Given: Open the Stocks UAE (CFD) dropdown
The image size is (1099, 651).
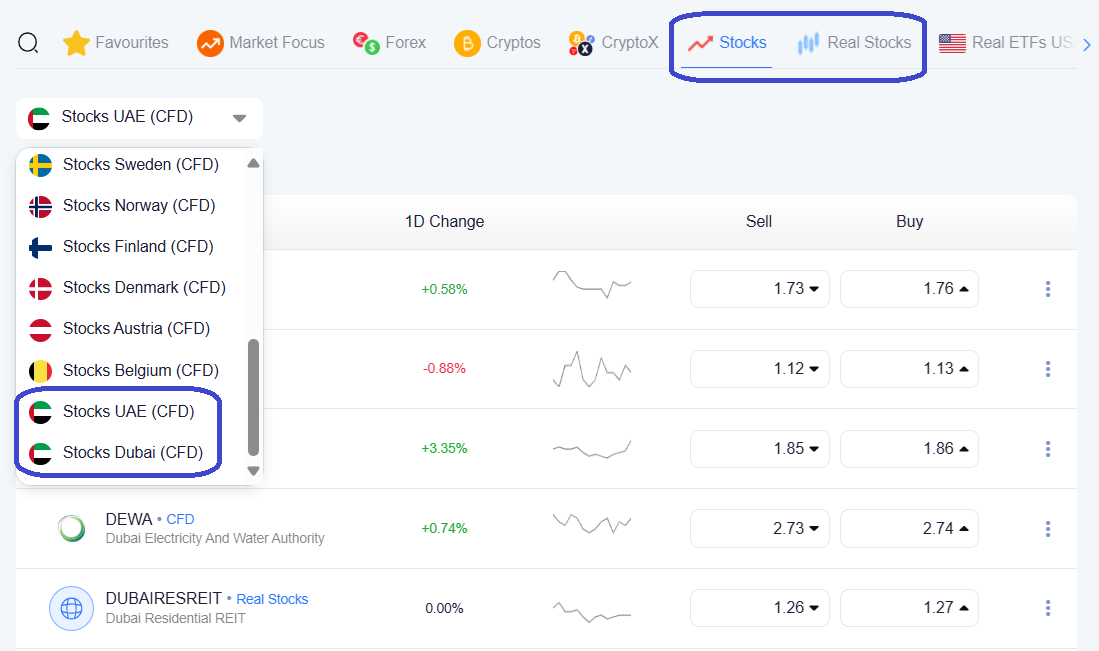Looking at the screenshot, I should [x=139, y=118].
